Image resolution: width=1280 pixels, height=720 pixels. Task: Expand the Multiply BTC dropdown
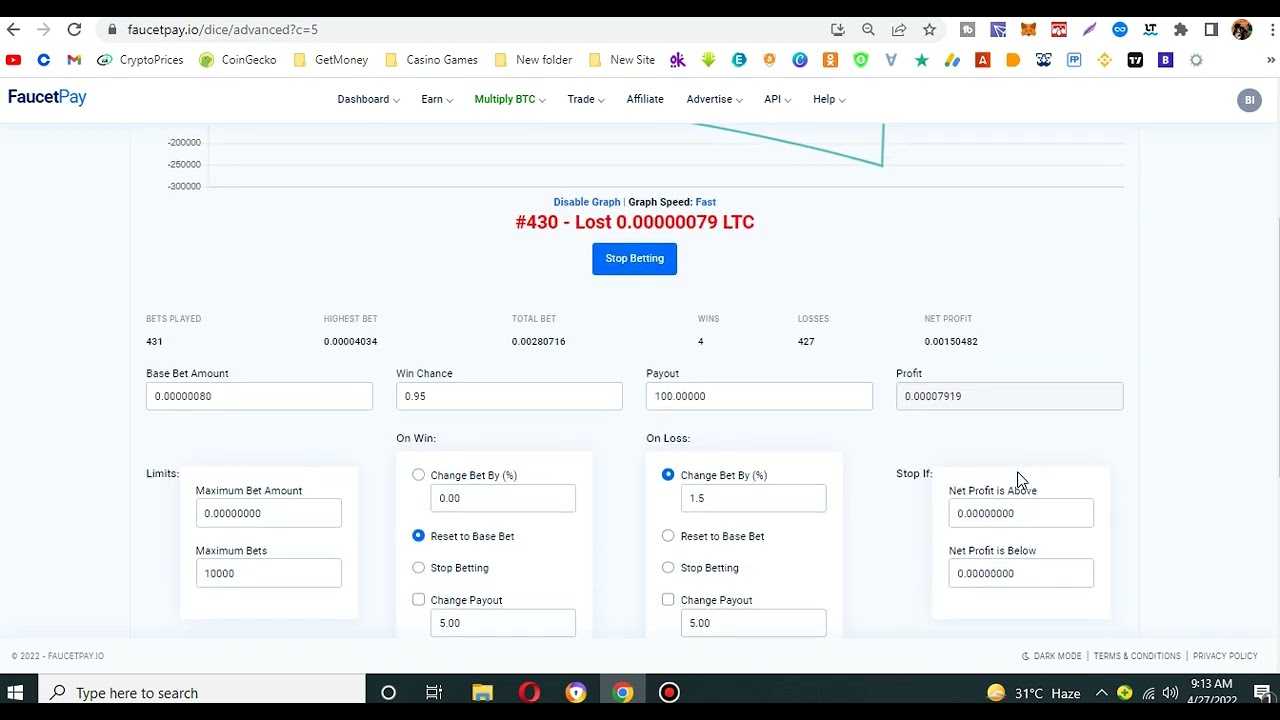pos(510,99)
